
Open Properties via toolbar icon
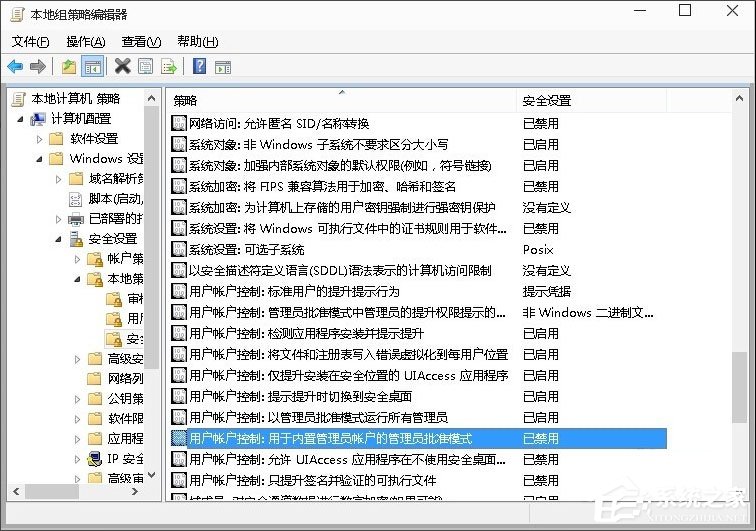tap(146, 67)
